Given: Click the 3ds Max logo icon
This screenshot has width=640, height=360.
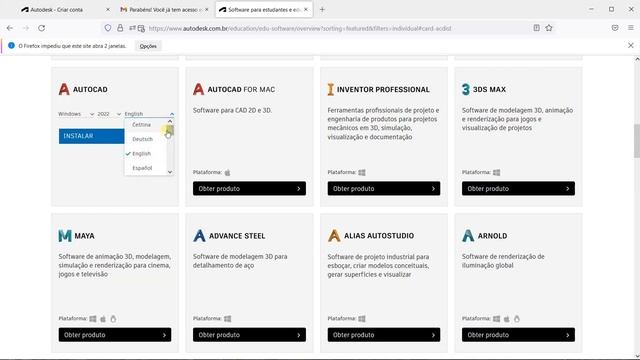Looking at the screenshot, I should pos(466,89).
